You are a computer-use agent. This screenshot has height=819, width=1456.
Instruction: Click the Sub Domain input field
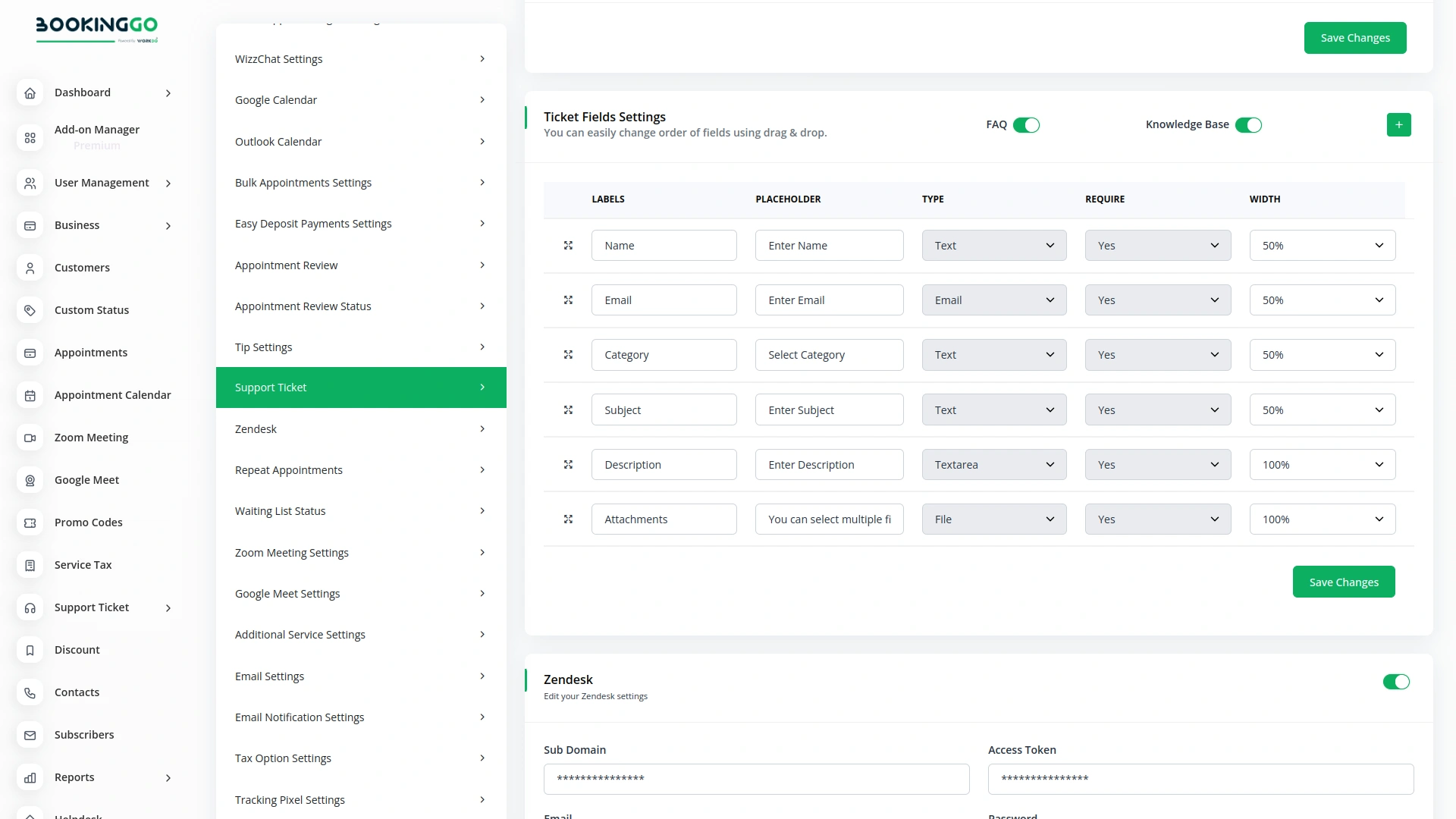coord(756,779)
